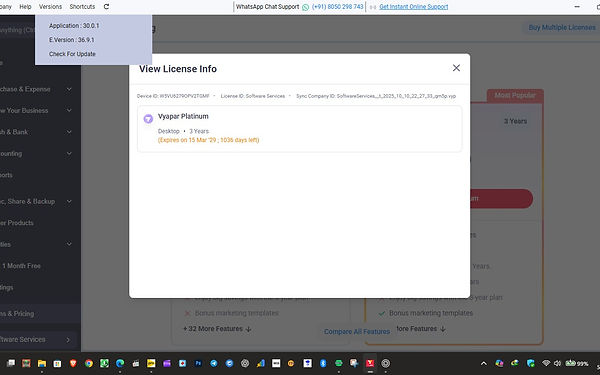Screen dimensions: 600x375
Task: Open the green chat-bubble app in the taskbar
Action: tap(339, 363)
